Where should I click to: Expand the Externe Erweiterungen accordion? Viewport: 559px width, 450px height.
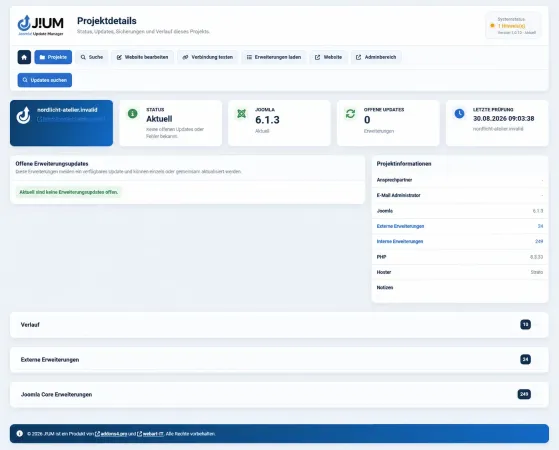[x=279, y=359]
